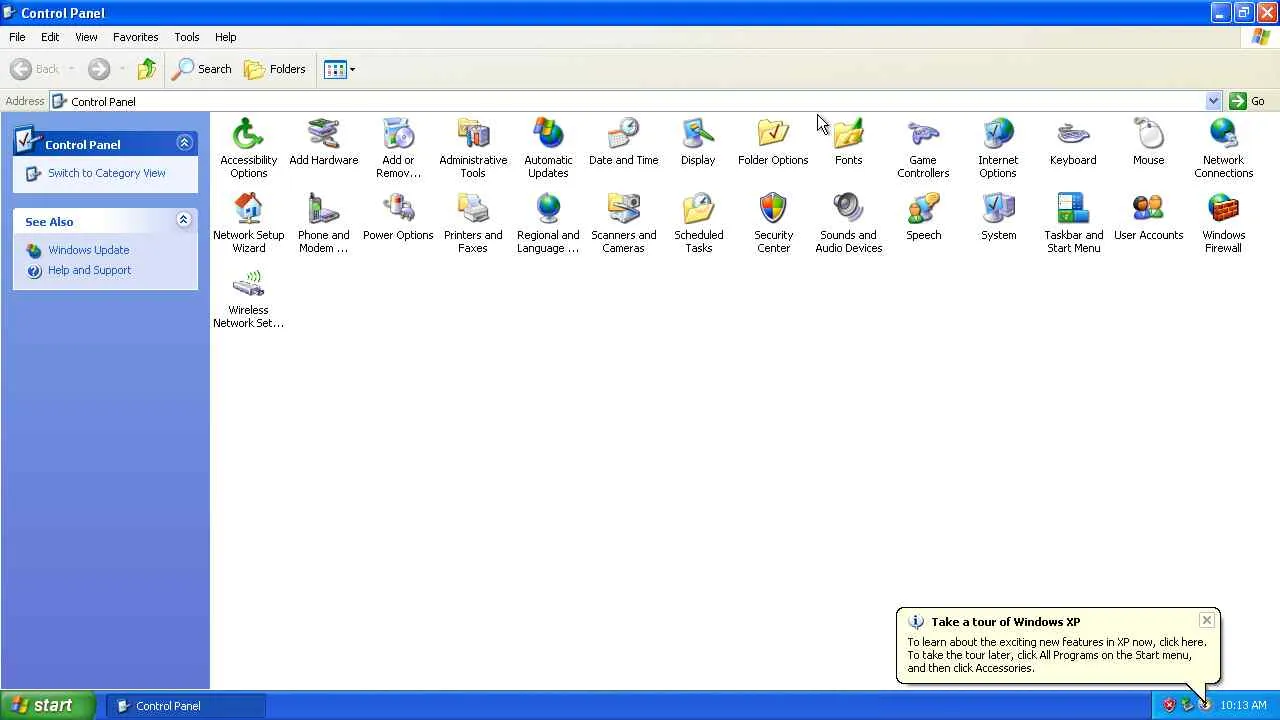Select Sounds and Audio Devices icon
The image size is (1280, 720).
[848, 222]
